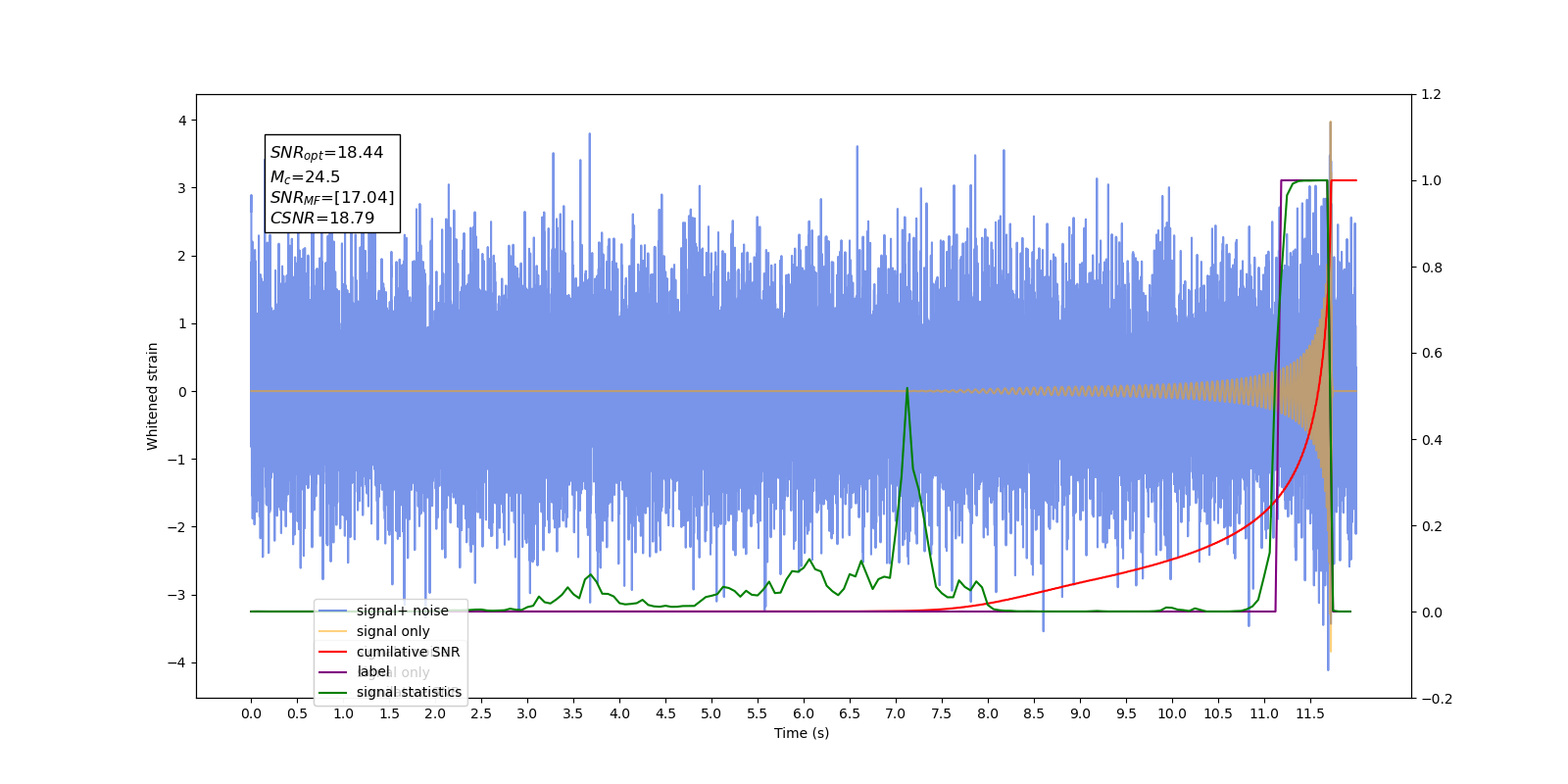
Task: Click the right y-axis tick label 0.6
Action: (1432, 354)
